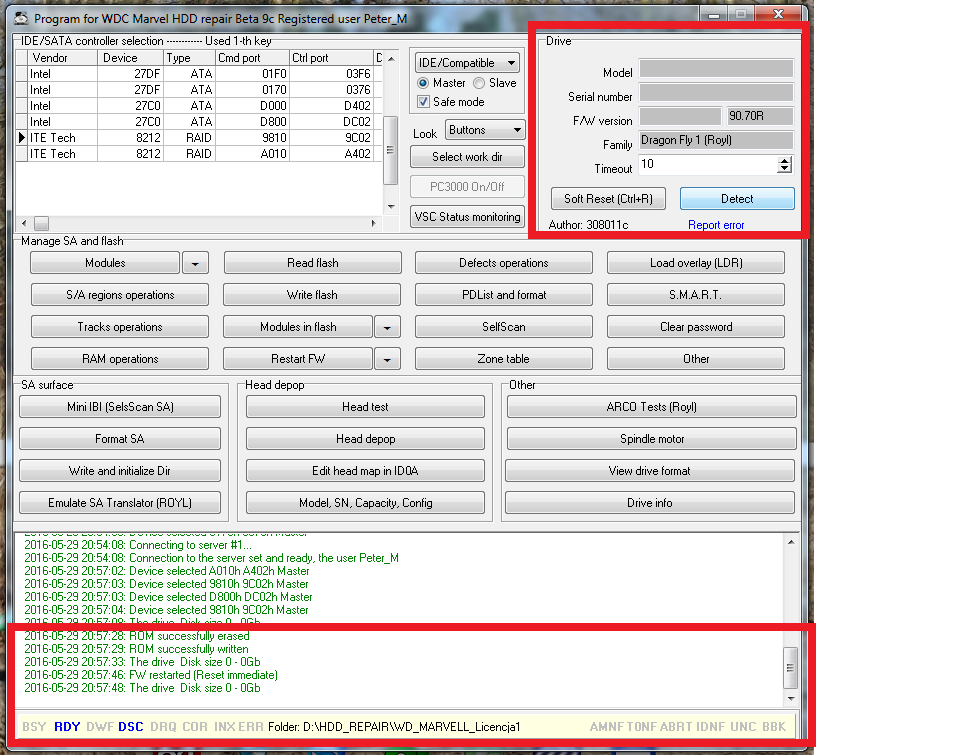The image size is (960, 755).
Task: Click the Family field Dragon Fly 1 (Royl)
Action: (x=716, y=140)
